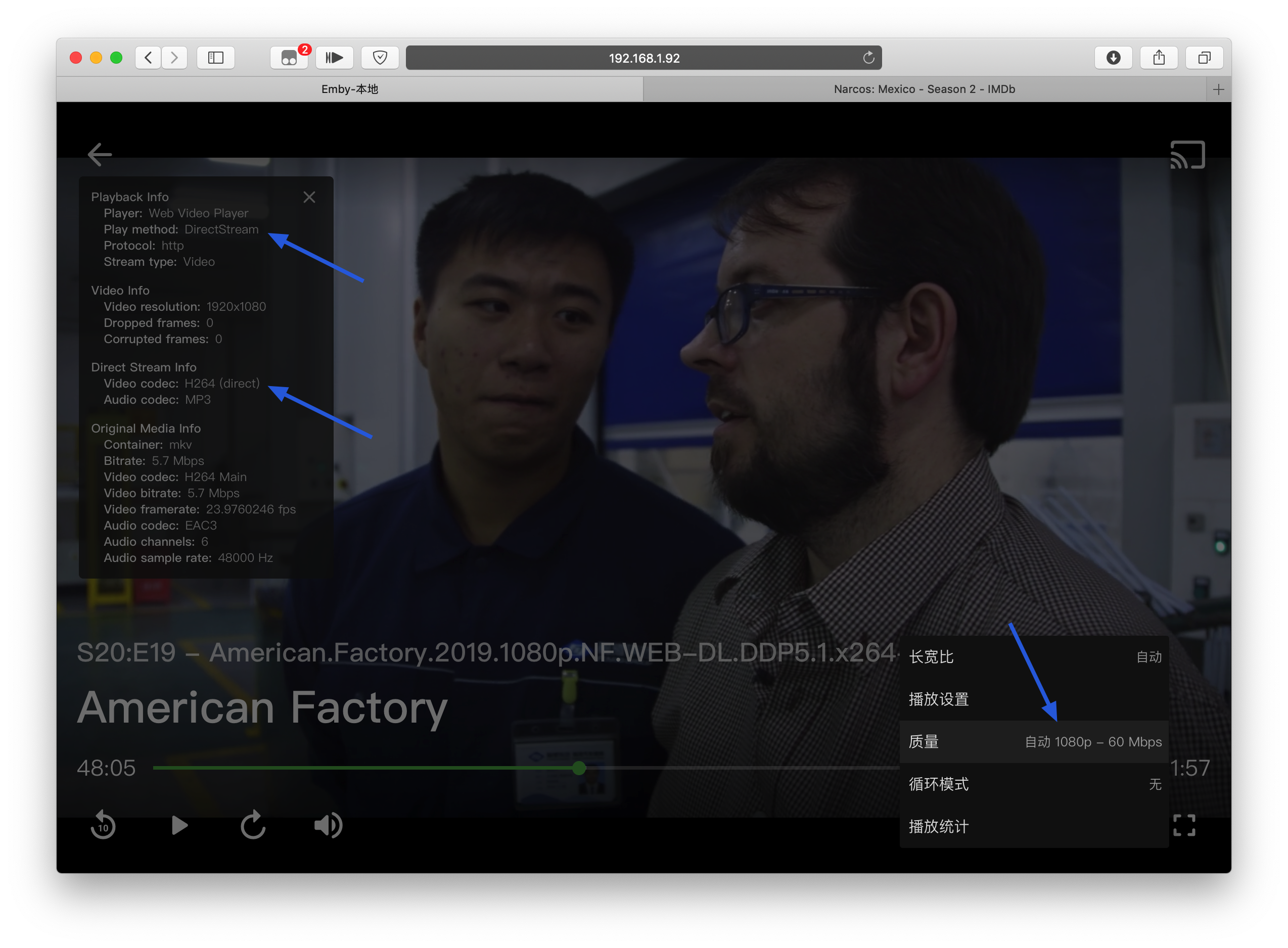Click Audio codec MP3 text
The height and width of the screenshot is (948, 1288).
pyautogui.click(x=157, y=400)
